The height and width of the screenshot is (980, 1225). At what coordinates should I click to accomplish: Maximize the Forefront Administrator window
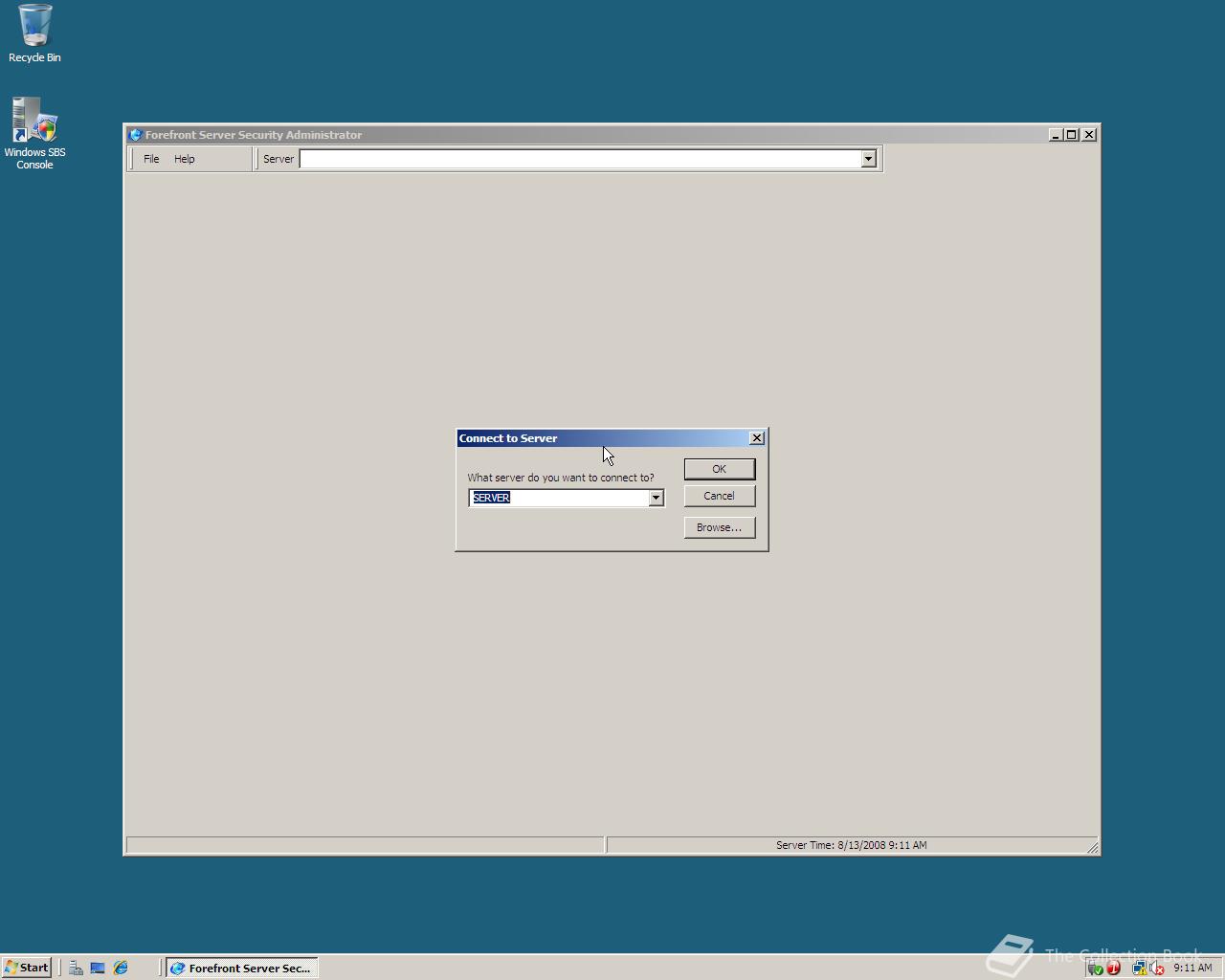point(1072,135)
